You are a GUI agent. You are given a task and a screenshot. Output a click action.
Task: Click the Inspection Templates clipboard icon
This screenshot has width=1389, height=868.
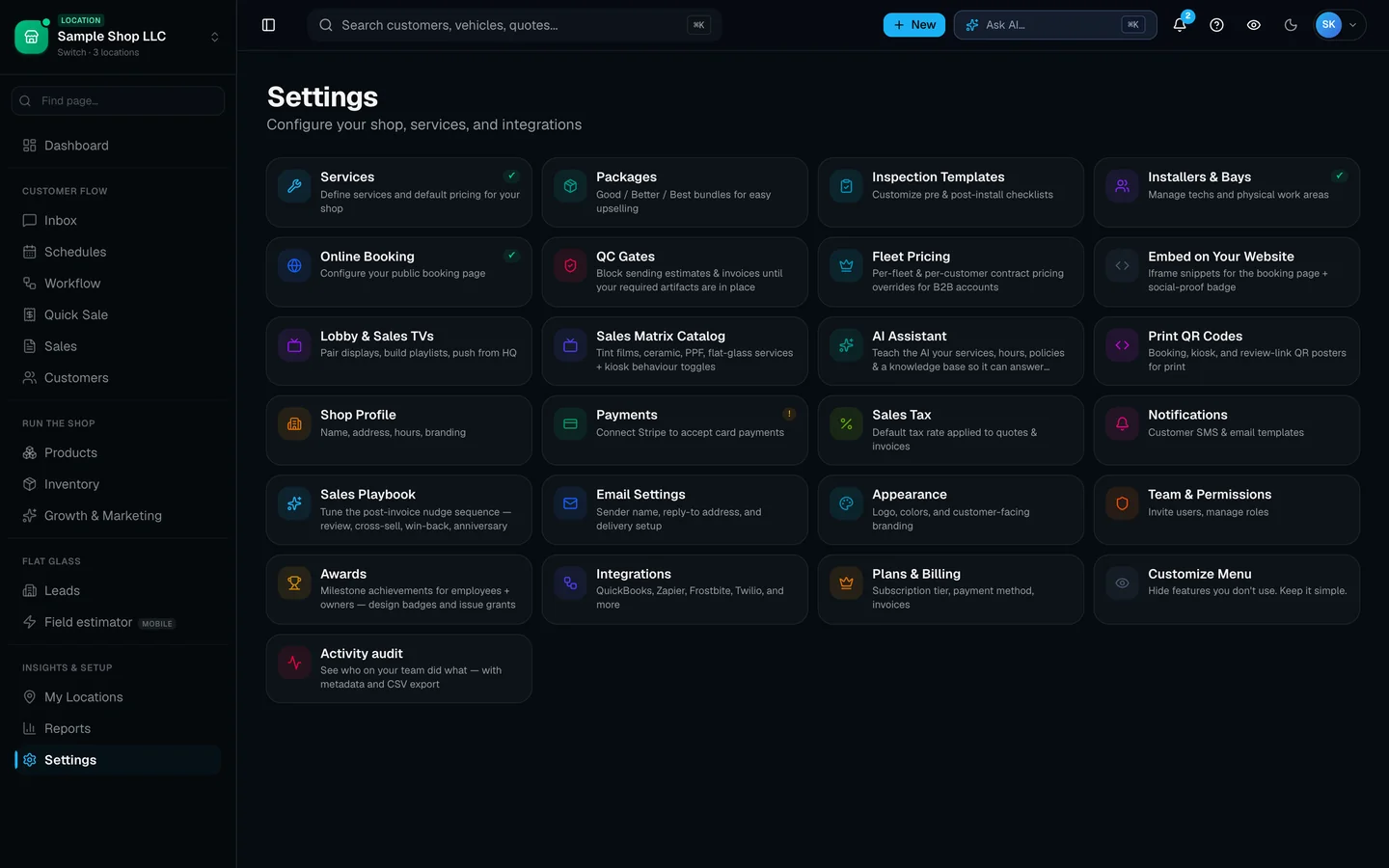[846, 186]
